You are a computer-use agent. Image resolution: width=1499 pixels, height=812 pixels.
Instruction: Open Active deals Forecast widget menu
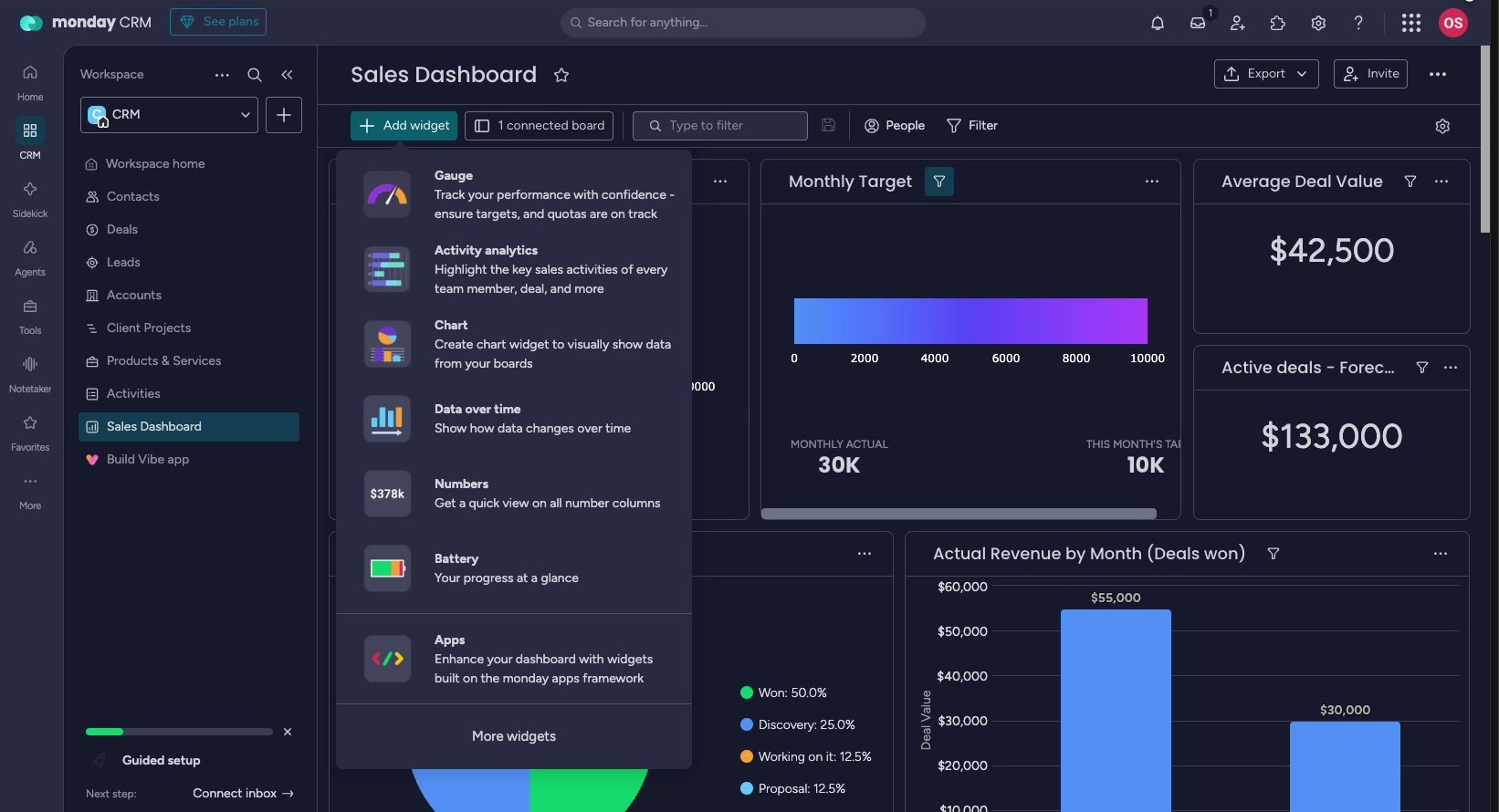coord(1451,368)
